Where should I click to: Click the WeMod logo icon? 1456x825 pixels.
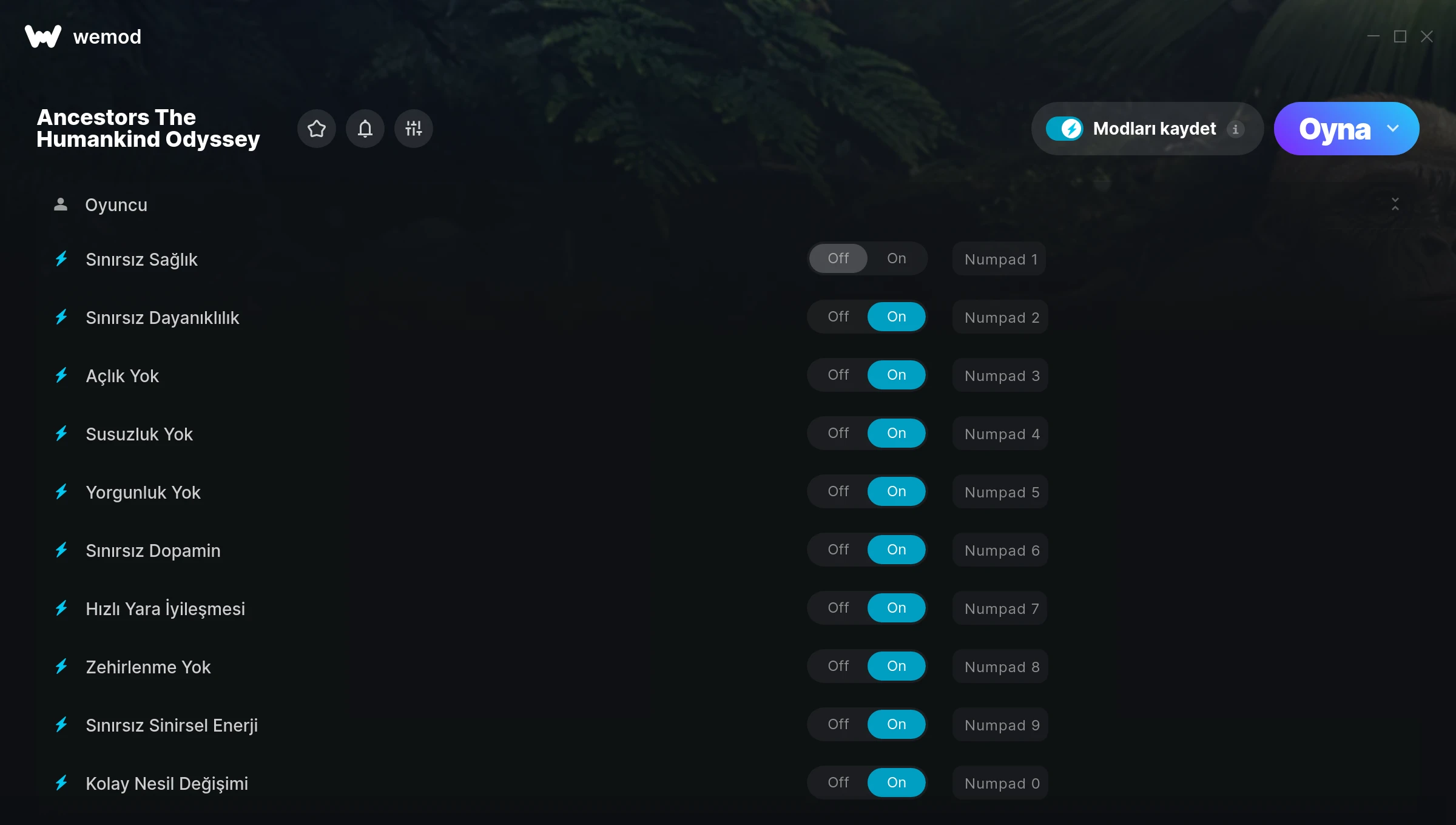click(43, 36)
